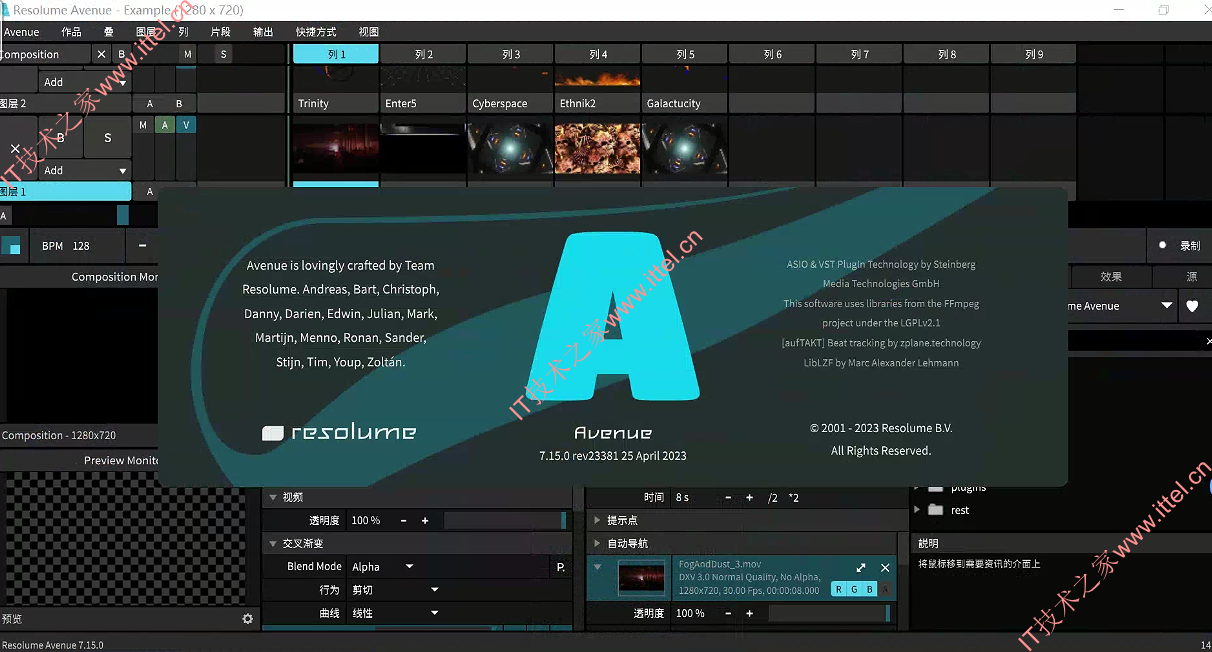Expand the 自动导航 section
Screen dimensions: 1212x652
click(x=598, y=543)
